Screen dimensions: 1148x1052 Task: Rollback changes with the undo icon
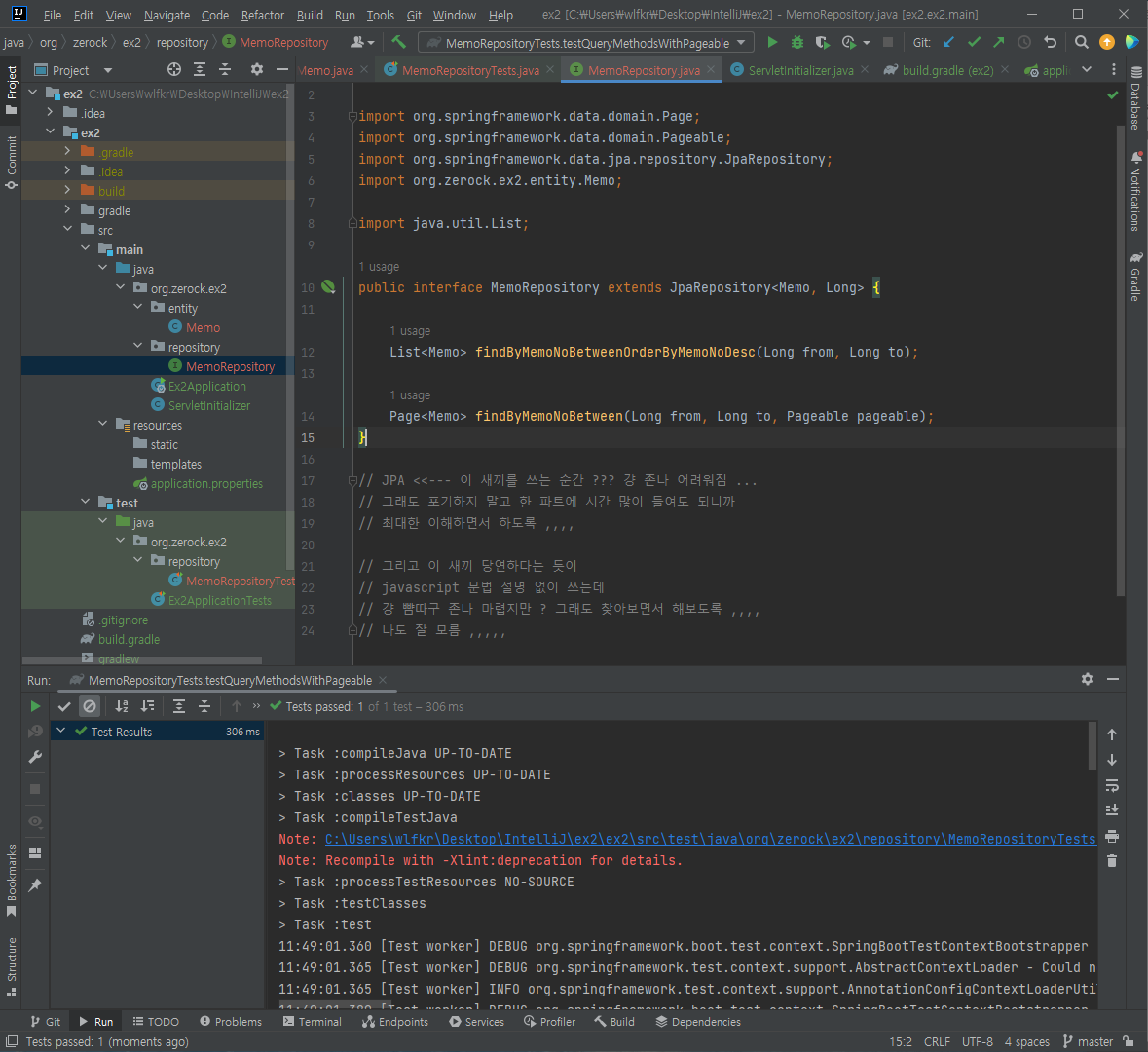(1050, 43)
